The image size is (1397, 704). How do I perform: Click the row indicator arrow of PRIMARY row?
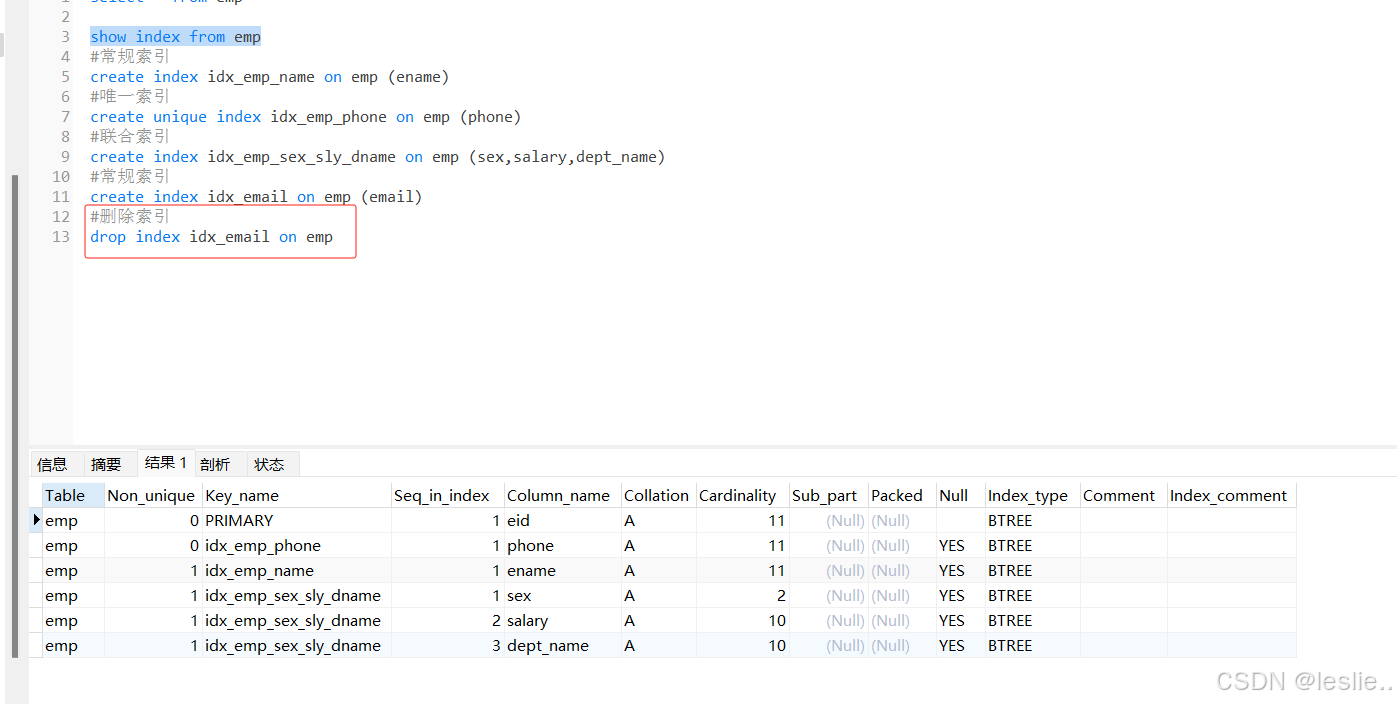(37, 520)
